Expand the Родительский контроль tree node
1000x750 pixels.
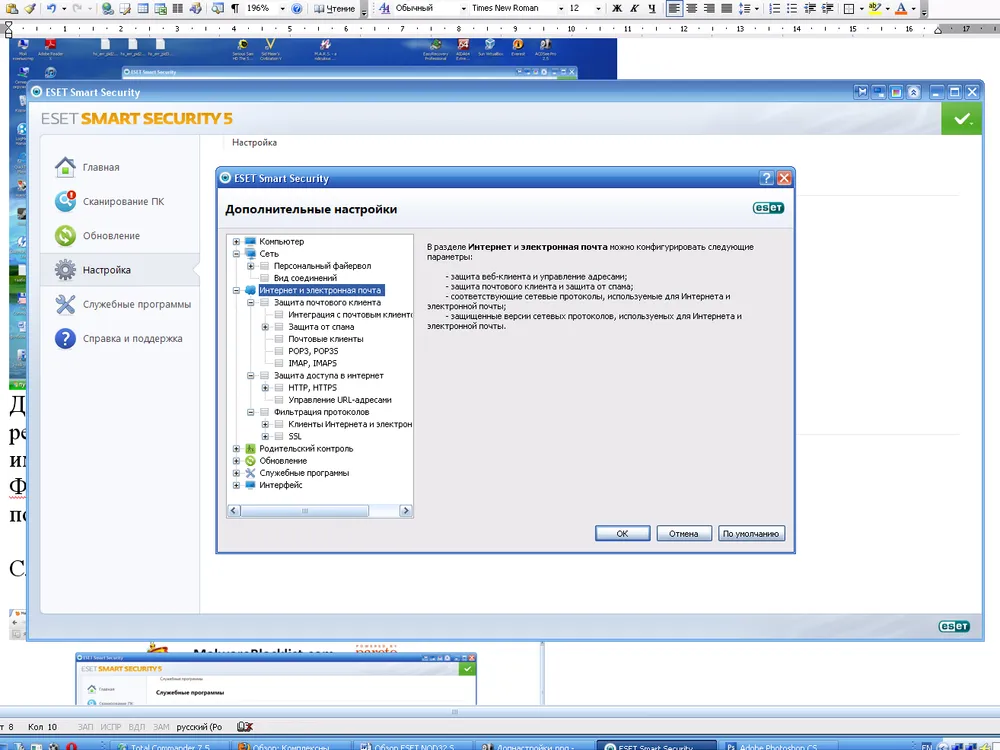tap(237, 449)
